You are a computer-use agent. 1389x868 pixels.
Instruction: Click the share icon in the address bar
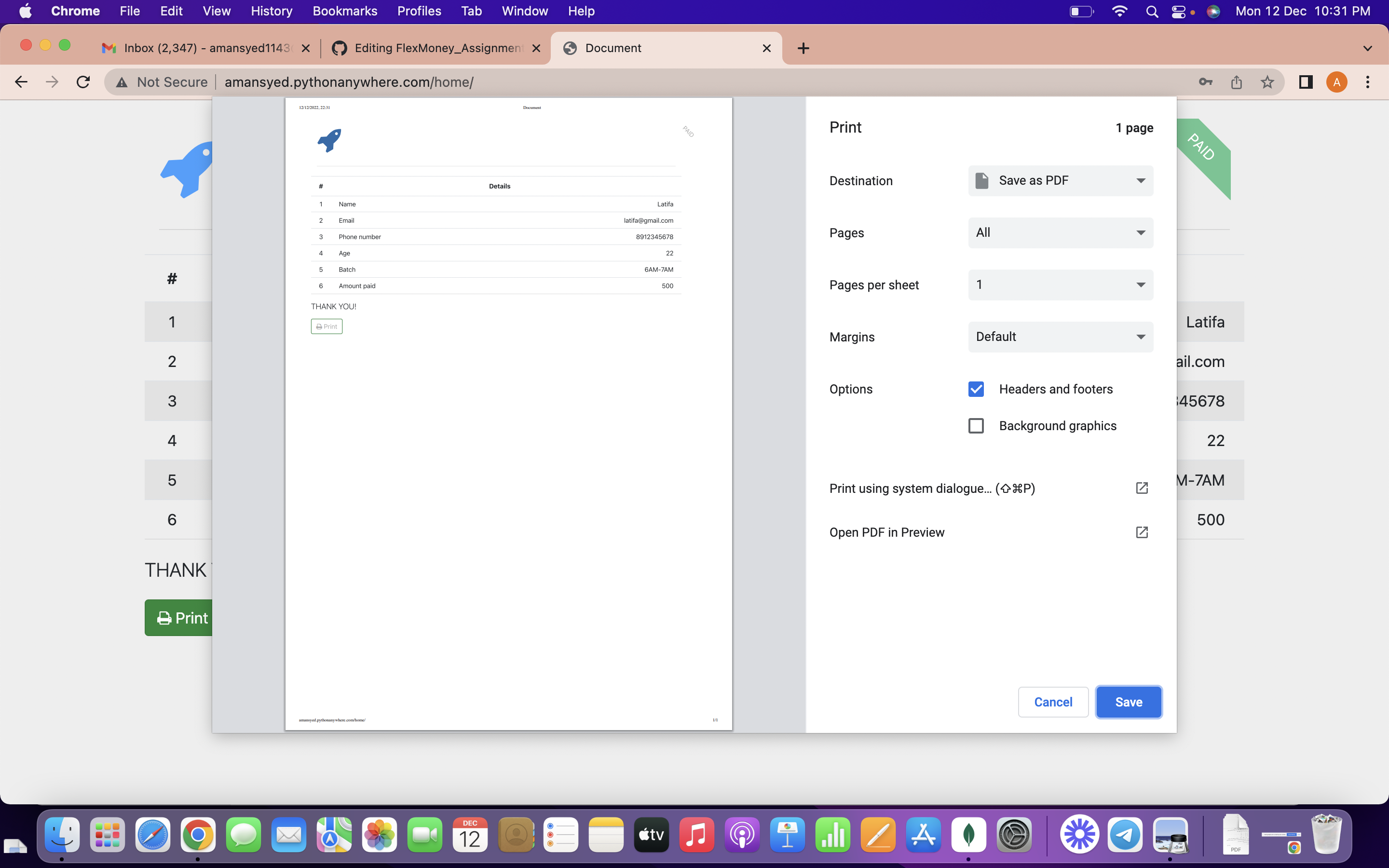pyautogui.click(x=1236, y=82)
